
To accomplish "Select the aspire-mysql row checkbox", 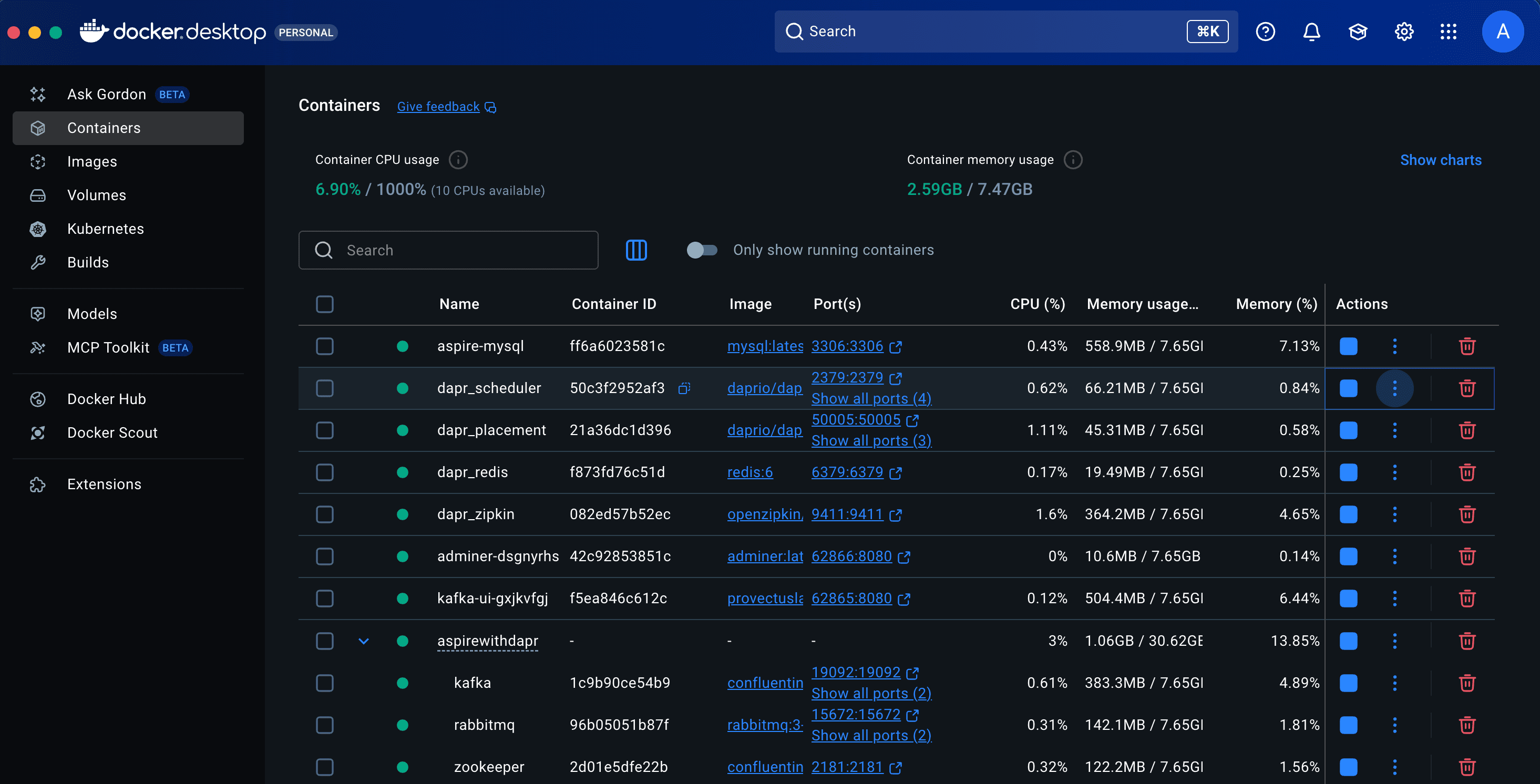I will pos(325,346).
